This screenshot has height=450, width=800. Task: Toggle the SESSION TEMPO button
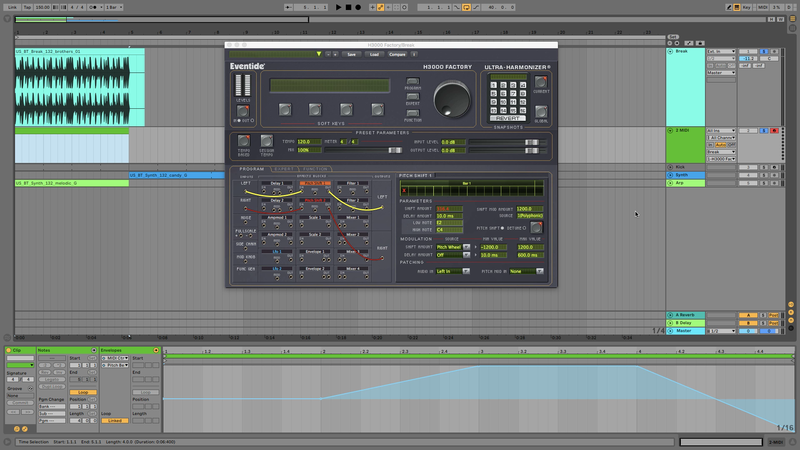coord(266,141)
